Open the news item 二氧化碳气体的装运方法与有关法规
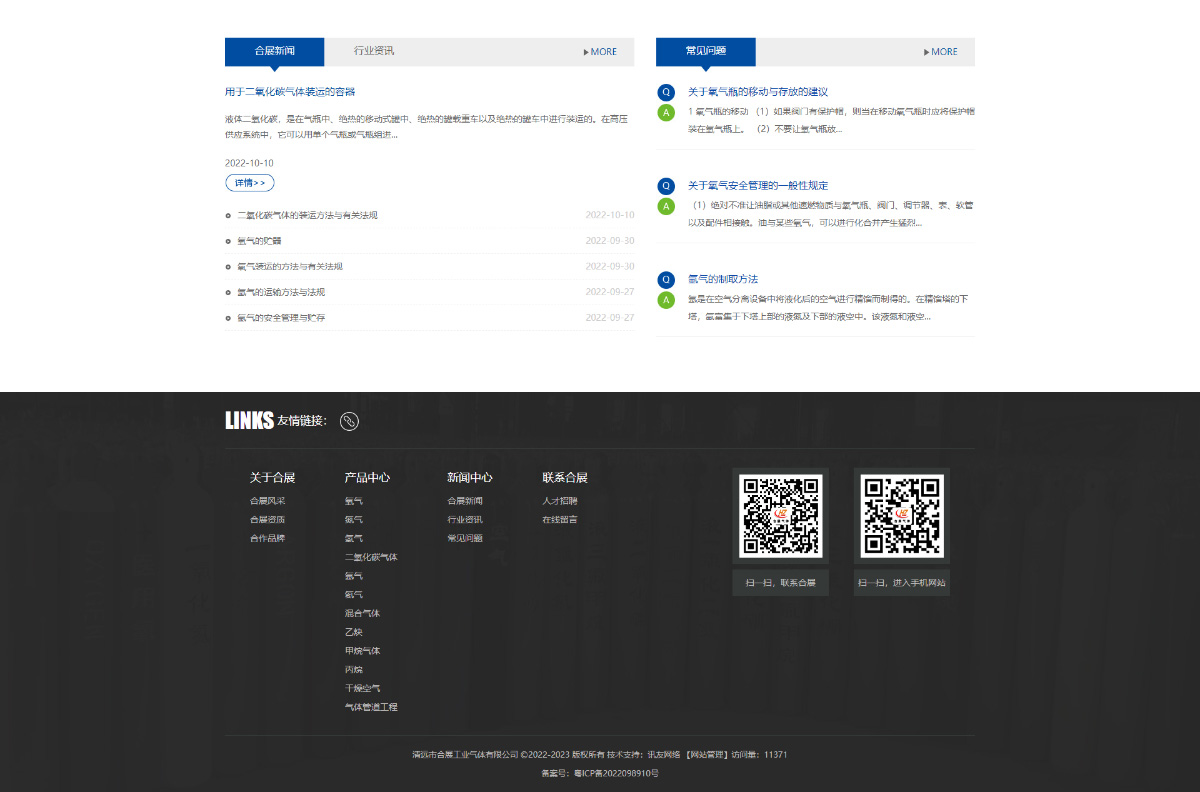 307,215
